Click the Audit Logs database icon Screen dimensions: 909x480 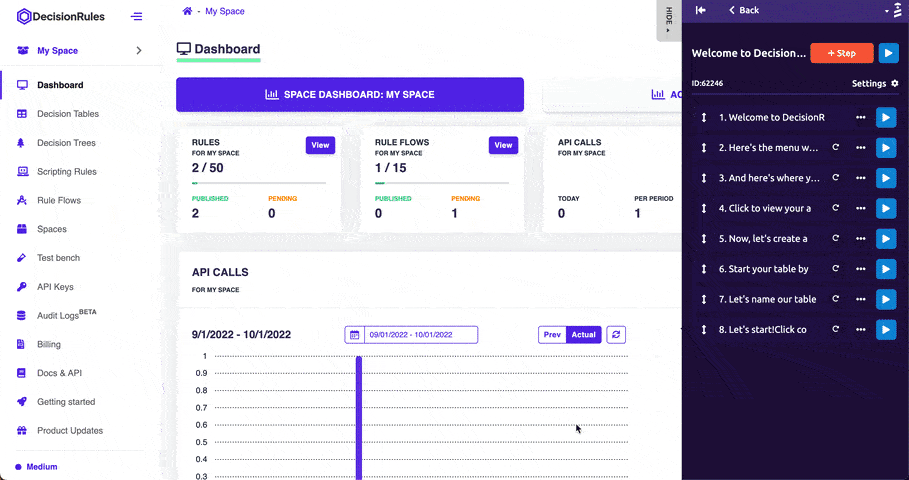pyautogui.click(x=21, y=315)
